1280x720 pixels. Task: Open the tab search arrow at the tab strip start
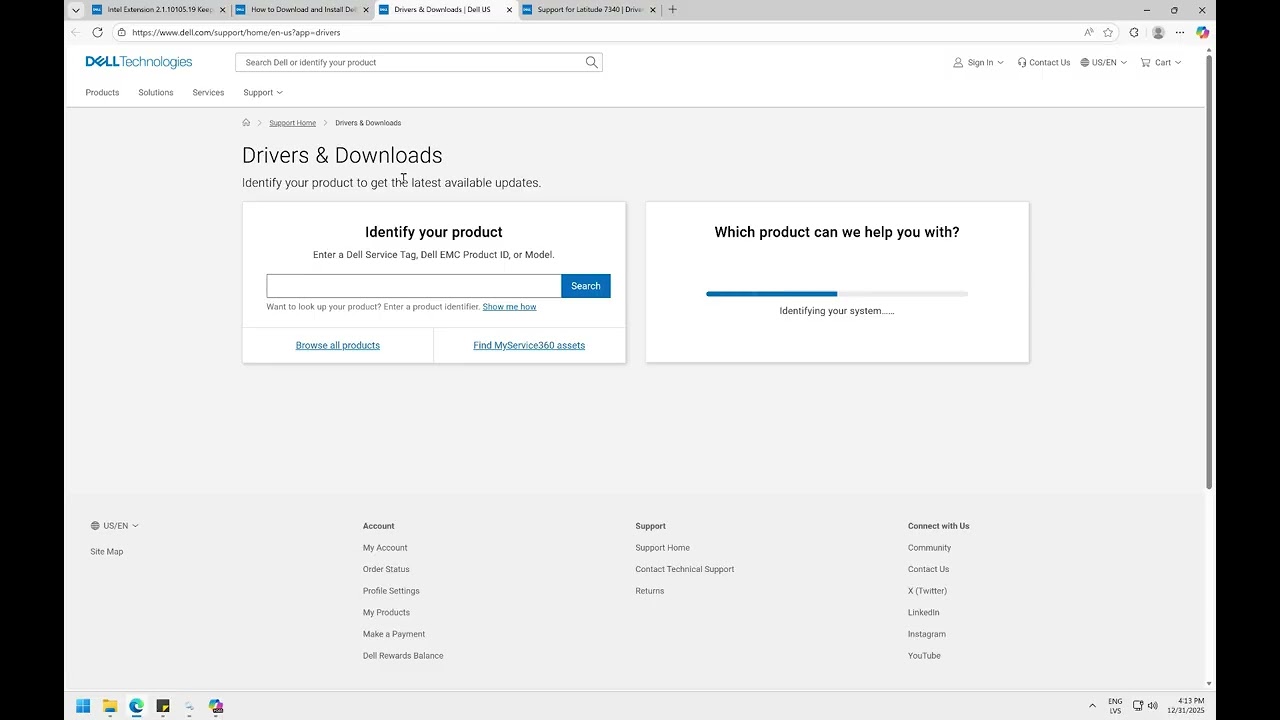tap(75, 10)
